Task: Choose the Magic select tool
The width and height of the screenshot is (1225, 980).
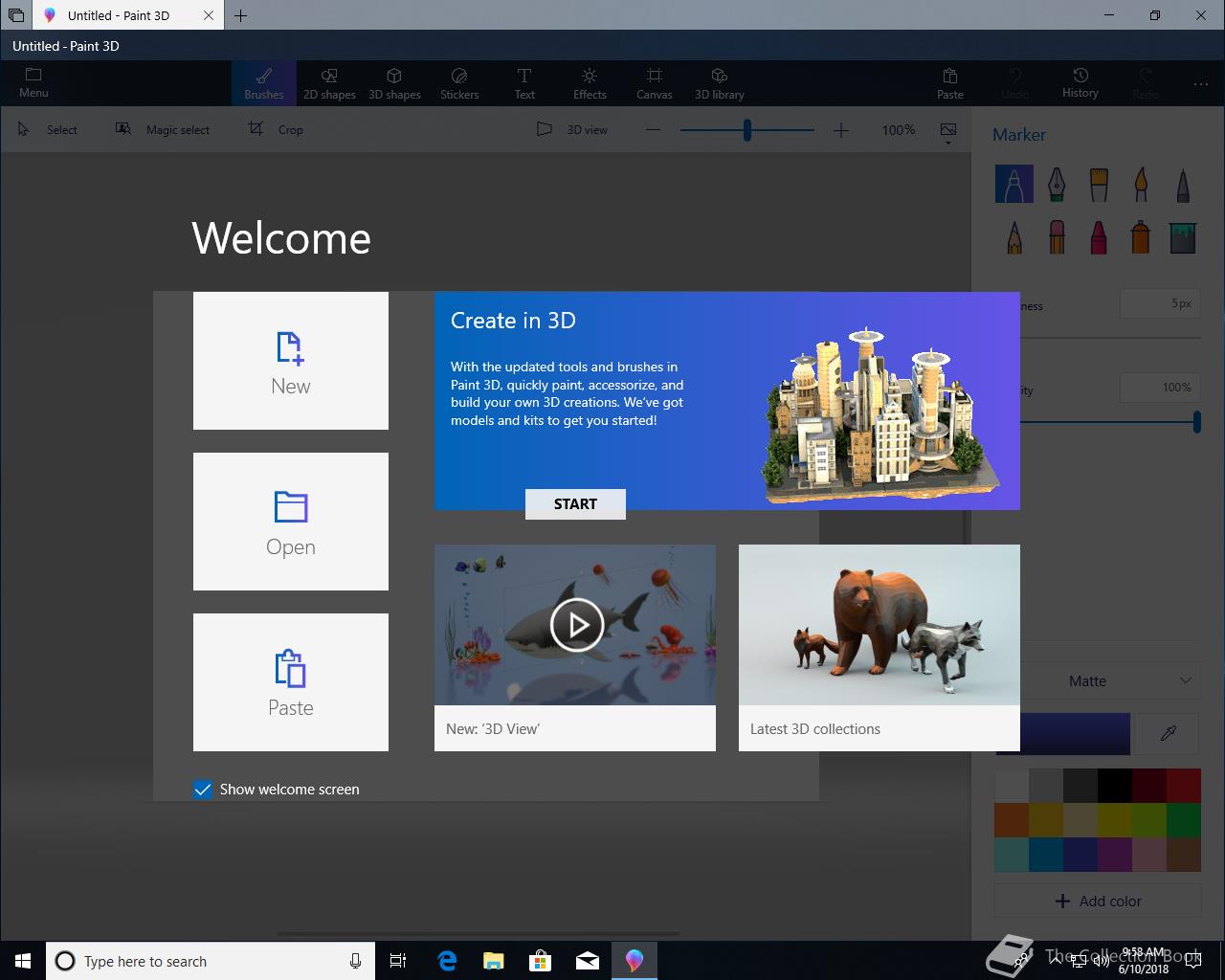Action: click(x=163, y=129)
